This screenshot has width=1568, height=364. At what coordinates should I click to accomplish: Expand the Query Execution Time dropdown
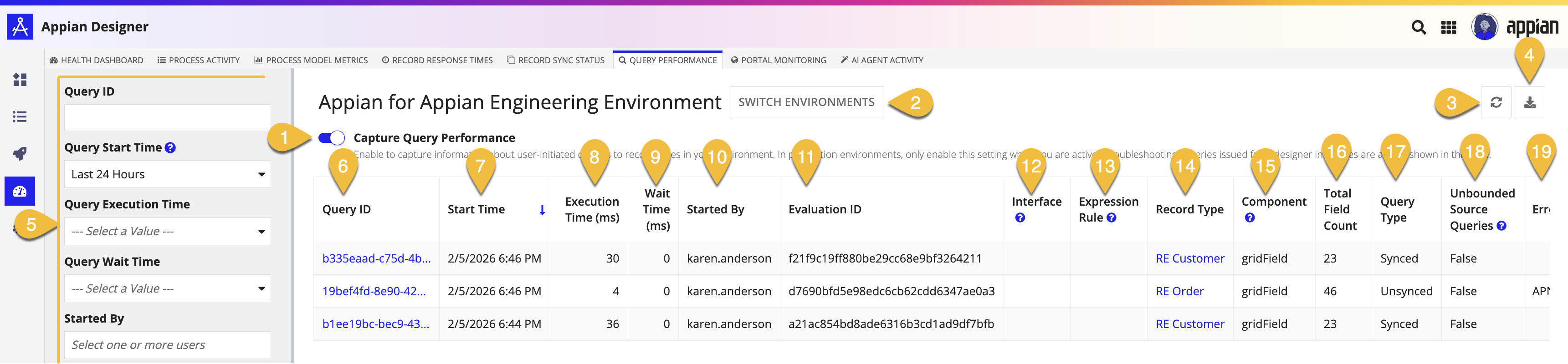[x=167, y=232]
